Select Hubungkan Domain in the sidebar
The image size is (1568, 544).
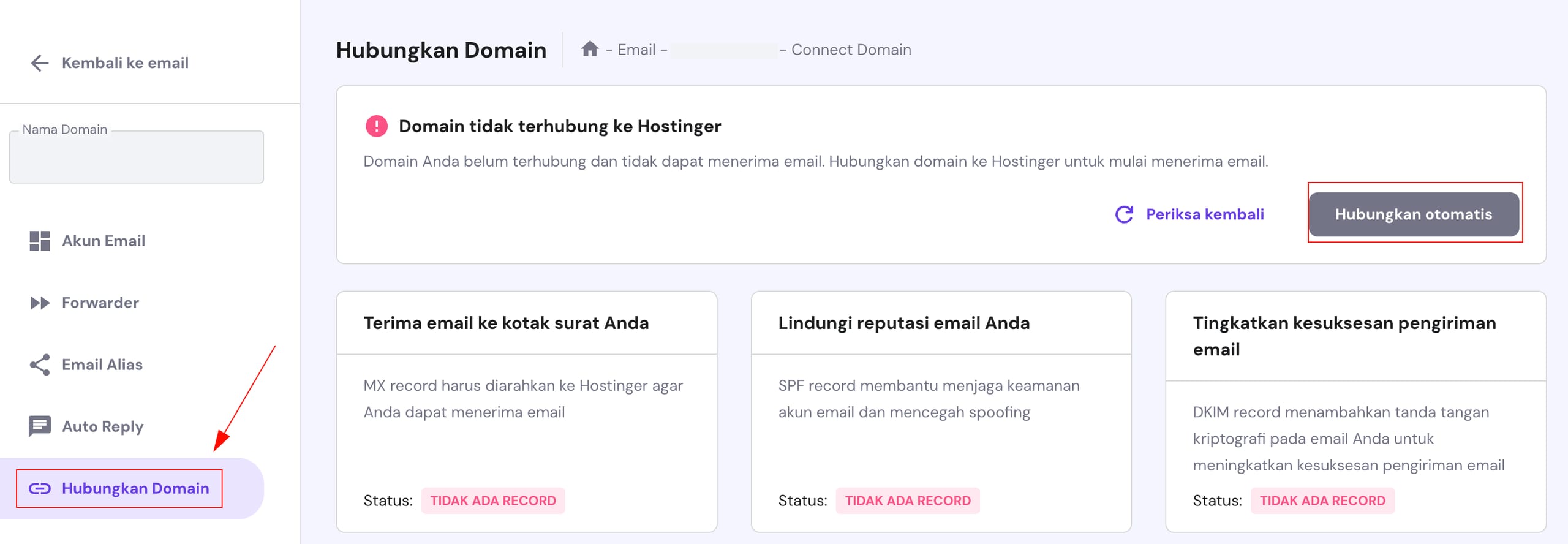[135, 488]
